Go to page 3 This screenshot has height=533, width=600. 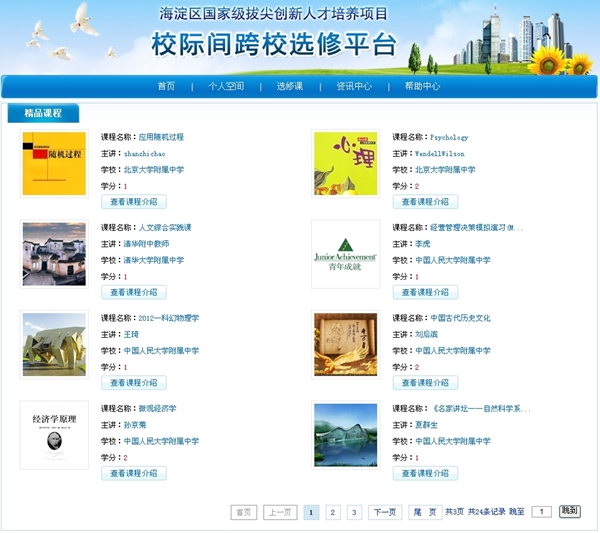pyautogui.click(x=354, y=512)
